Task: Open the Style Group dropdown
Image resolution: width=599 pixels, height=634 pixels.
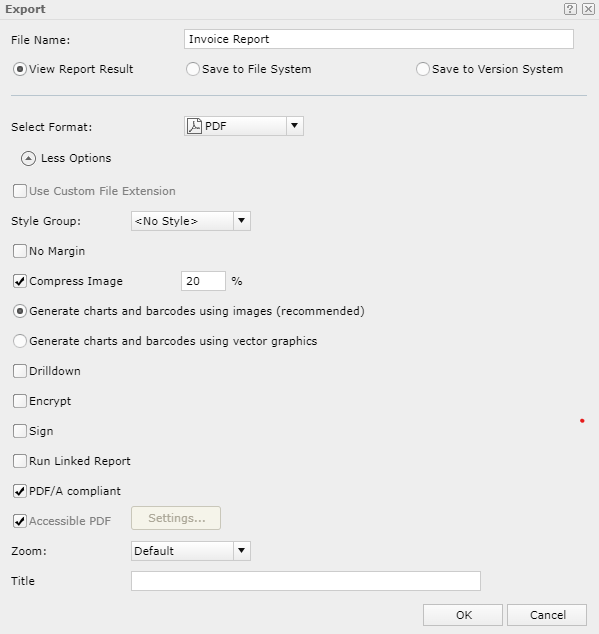Action: point(191,221)
